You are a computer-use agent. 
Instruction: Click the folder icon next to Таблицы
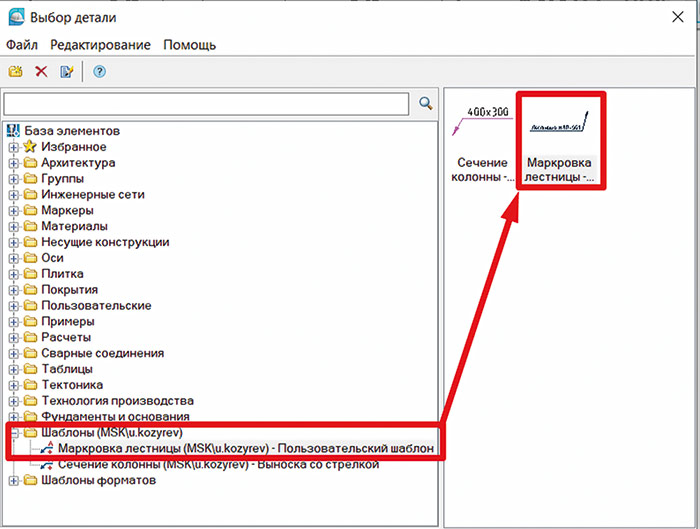30,369
